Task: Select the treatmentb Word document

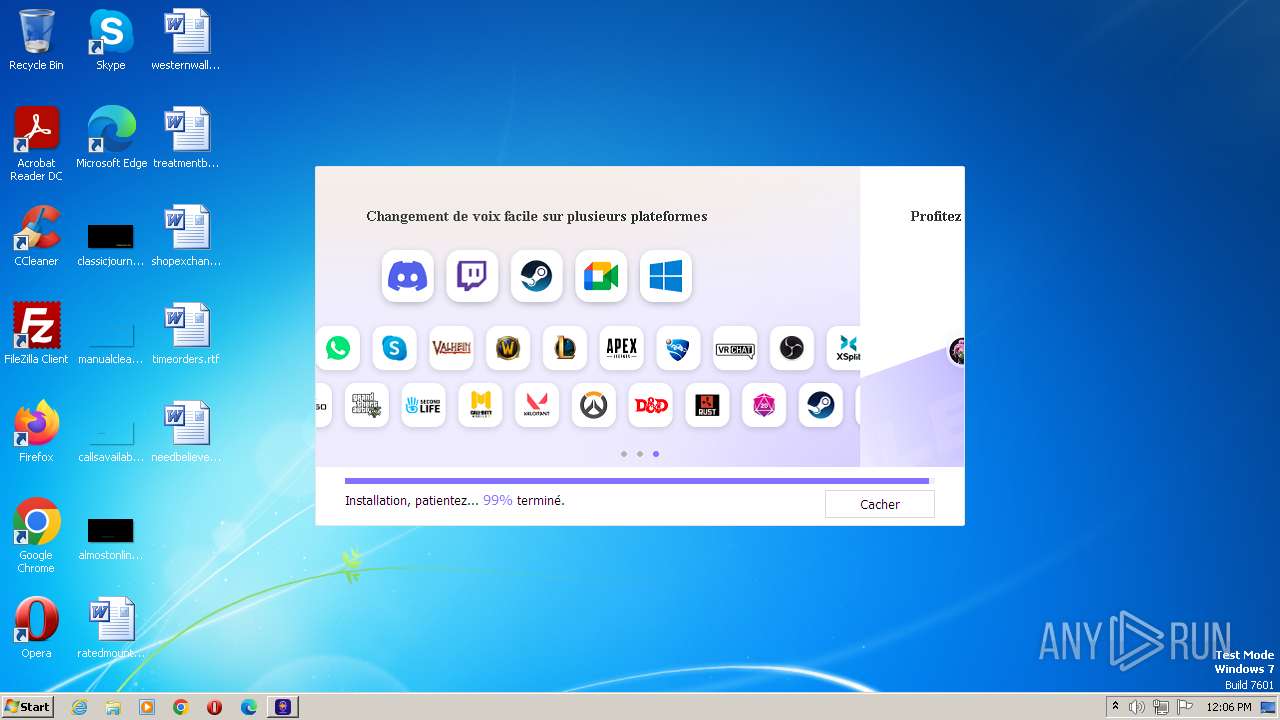Action: coord(185,137)
